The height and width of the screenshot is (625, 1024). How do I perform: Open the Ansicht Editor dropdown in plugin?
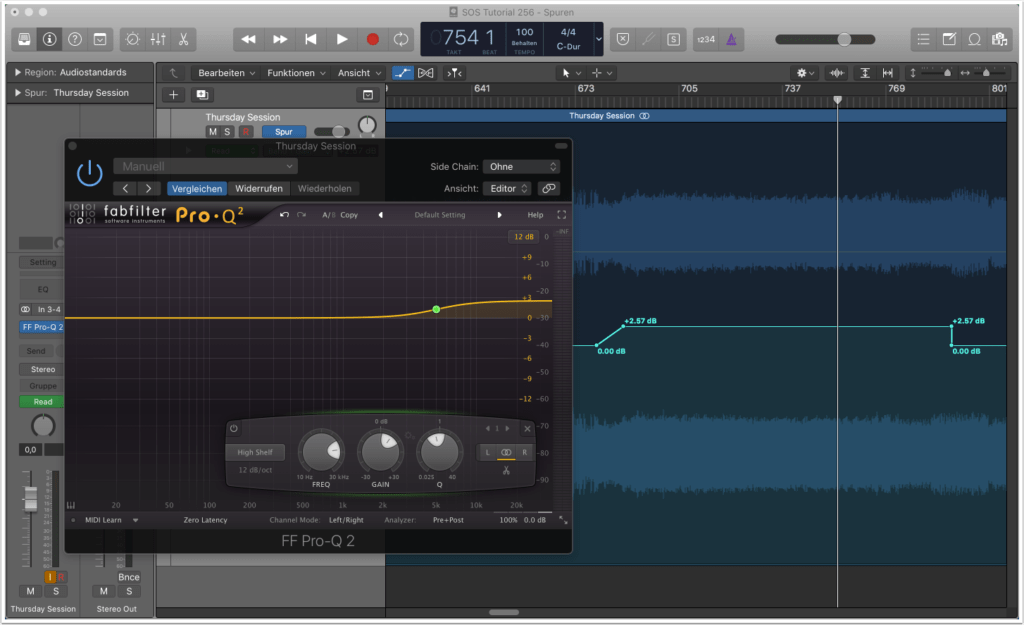point(507,188)
